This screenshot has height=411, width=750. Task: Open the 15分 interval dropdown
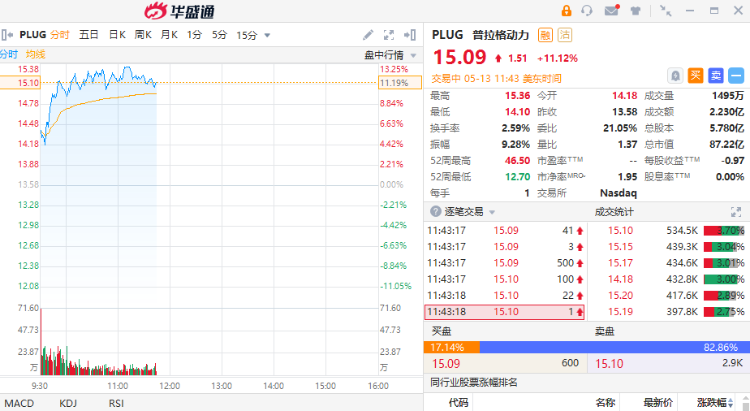(247, 35)
